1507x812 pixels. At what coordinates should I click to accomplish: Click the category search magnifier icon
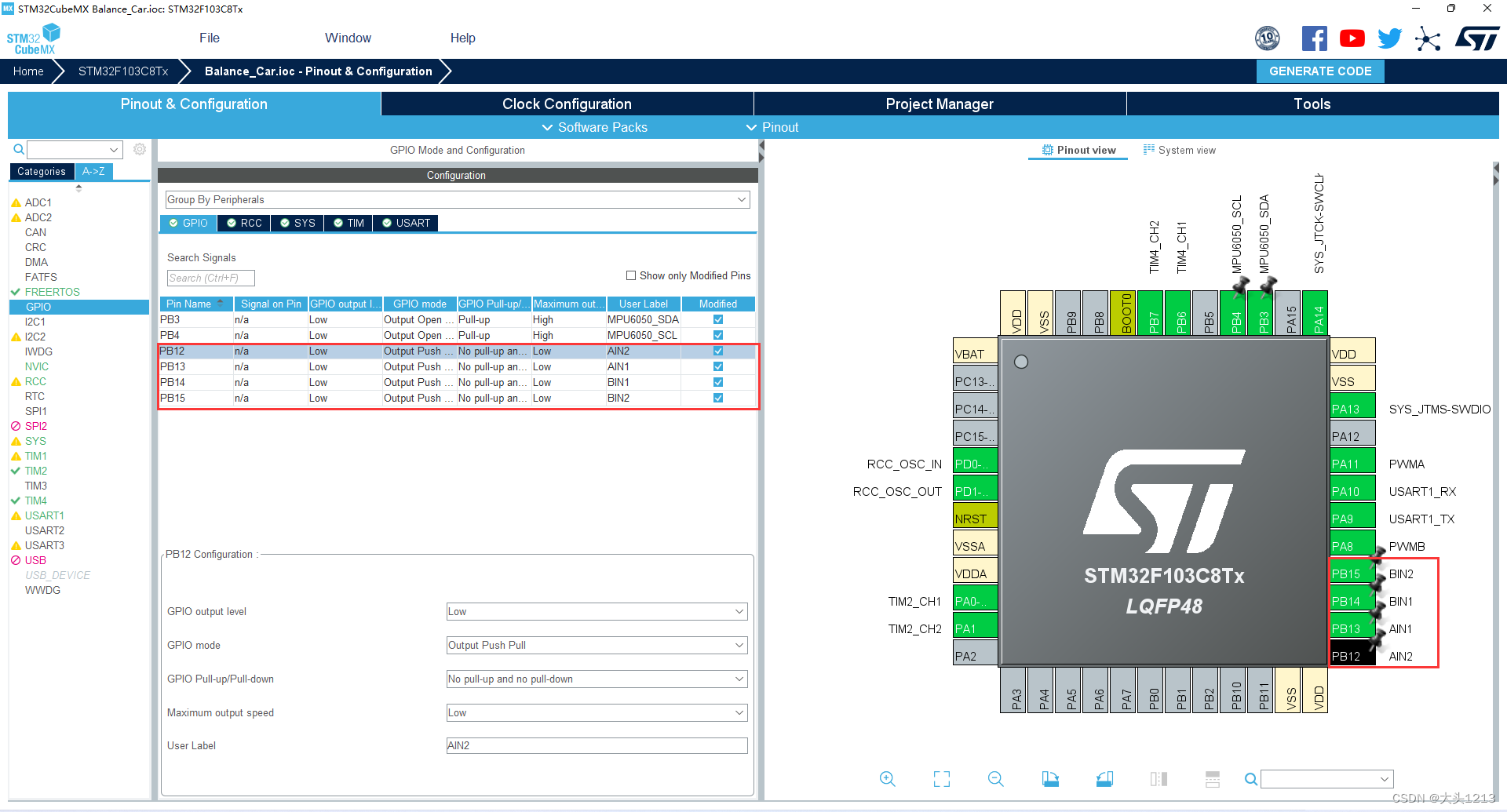pyautogui.click(x=19, y=149)
